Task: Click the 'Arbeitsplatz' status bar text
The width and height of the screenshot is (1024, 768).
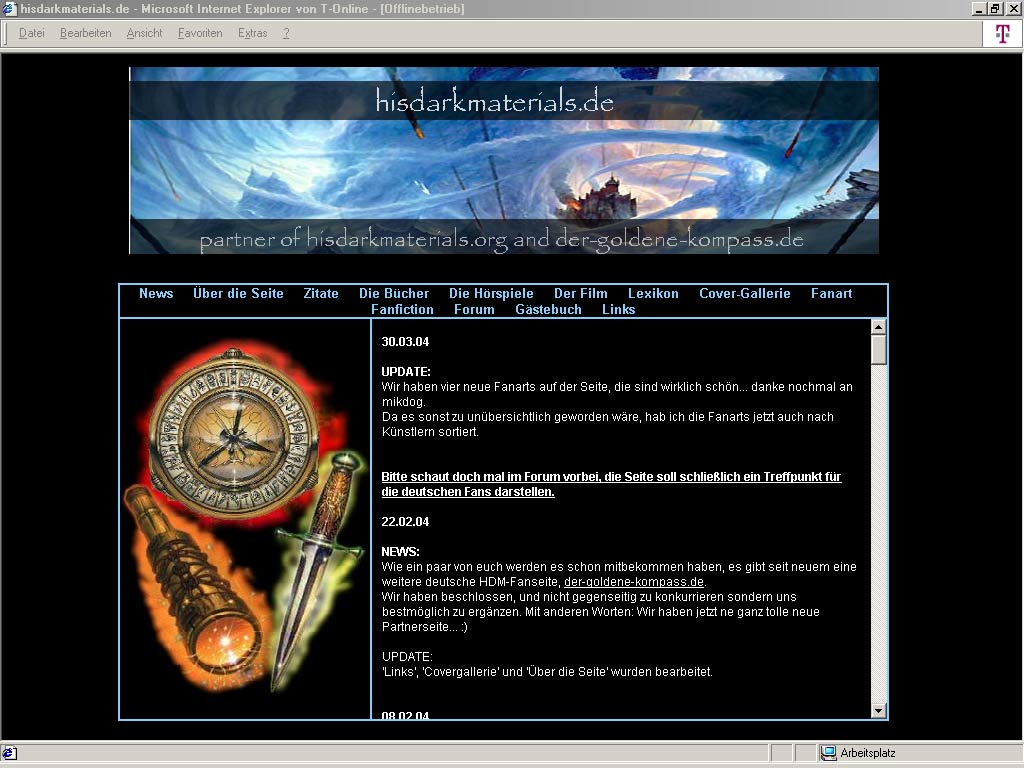Action: click(x=868, y=753)
